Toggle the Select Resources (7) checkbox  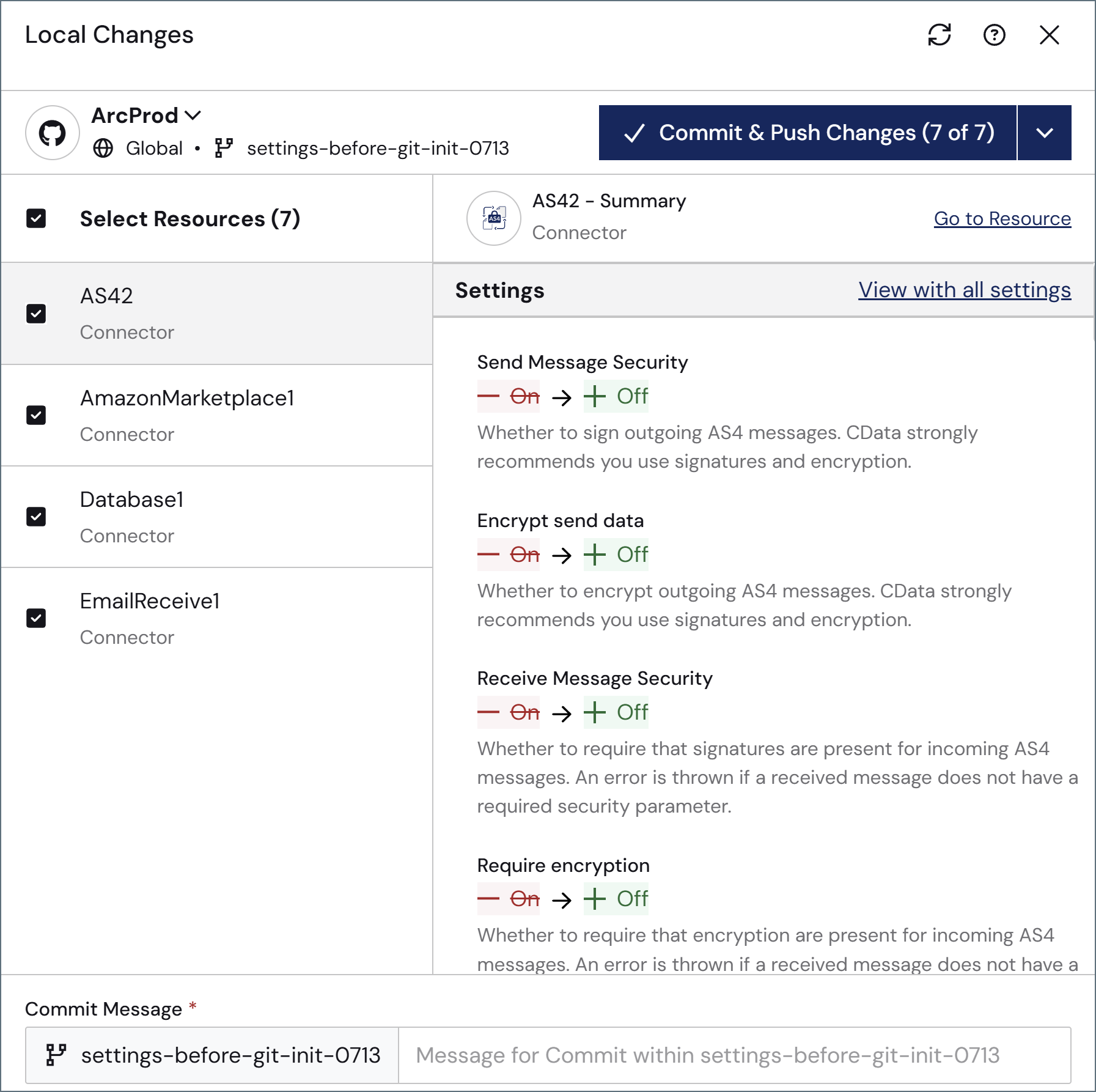pos(36,218)
